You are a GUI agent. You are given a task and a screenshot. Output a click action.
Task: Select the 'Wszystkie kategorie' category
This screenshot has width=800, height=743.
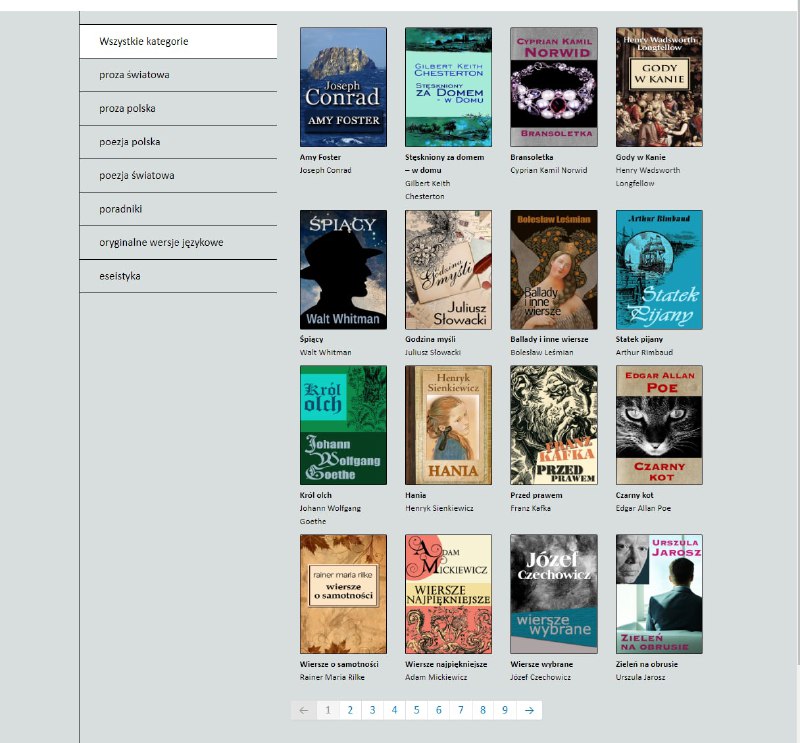(x=178, y=41)
